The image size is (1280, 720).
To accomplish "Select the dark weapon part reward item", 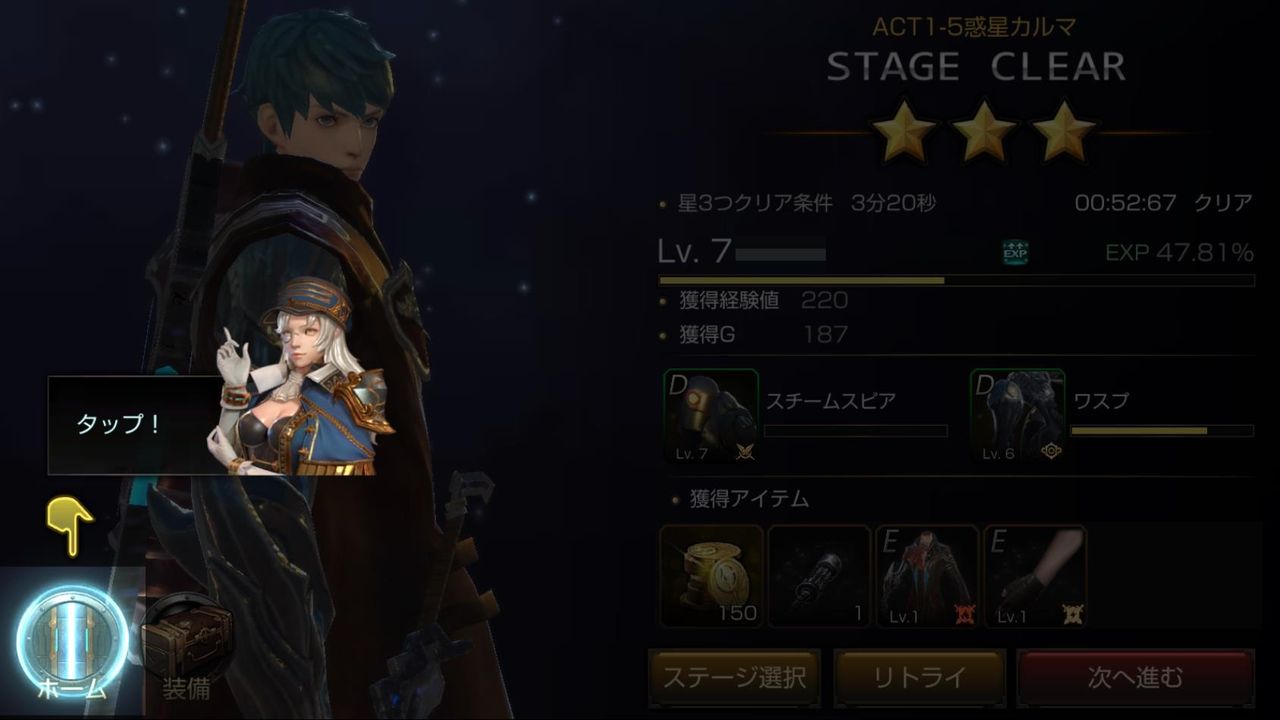I will [x=819, y=576].
